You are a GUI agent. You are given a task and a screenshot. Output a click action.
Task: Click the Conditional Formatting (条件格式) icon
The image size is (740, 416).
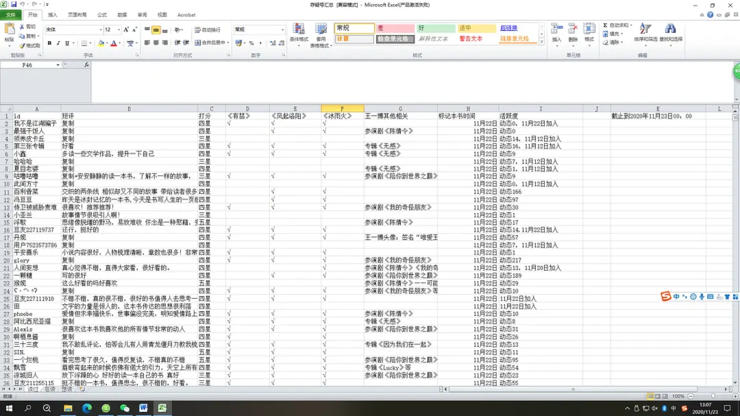click(299, 29)
